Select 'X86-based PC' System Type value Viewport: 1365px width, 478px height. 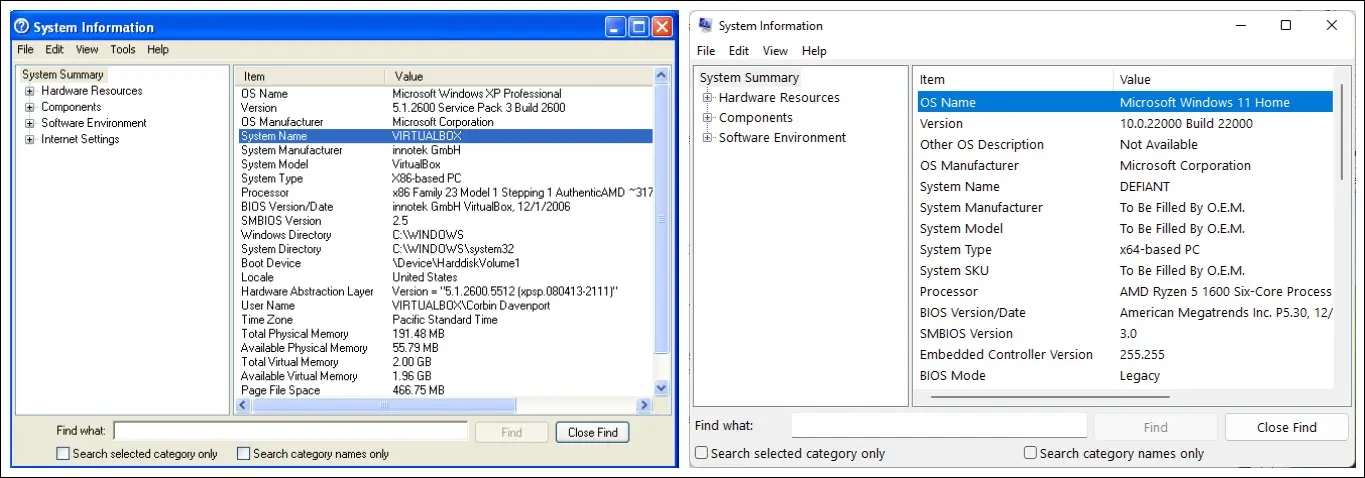(427, 178)
